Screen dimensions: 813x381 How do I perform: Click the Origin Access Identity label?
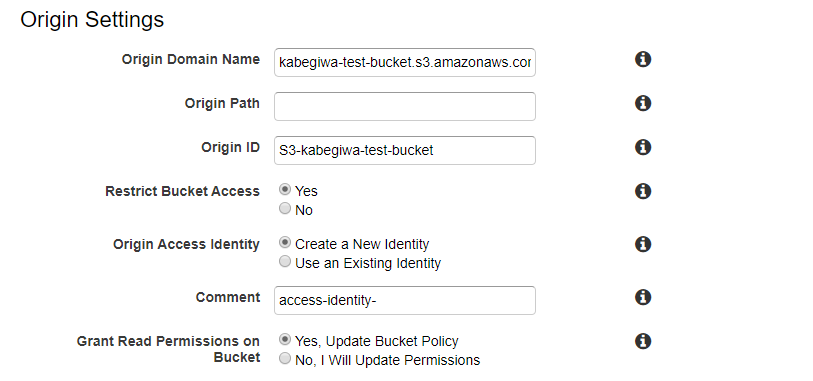[186, 244]
